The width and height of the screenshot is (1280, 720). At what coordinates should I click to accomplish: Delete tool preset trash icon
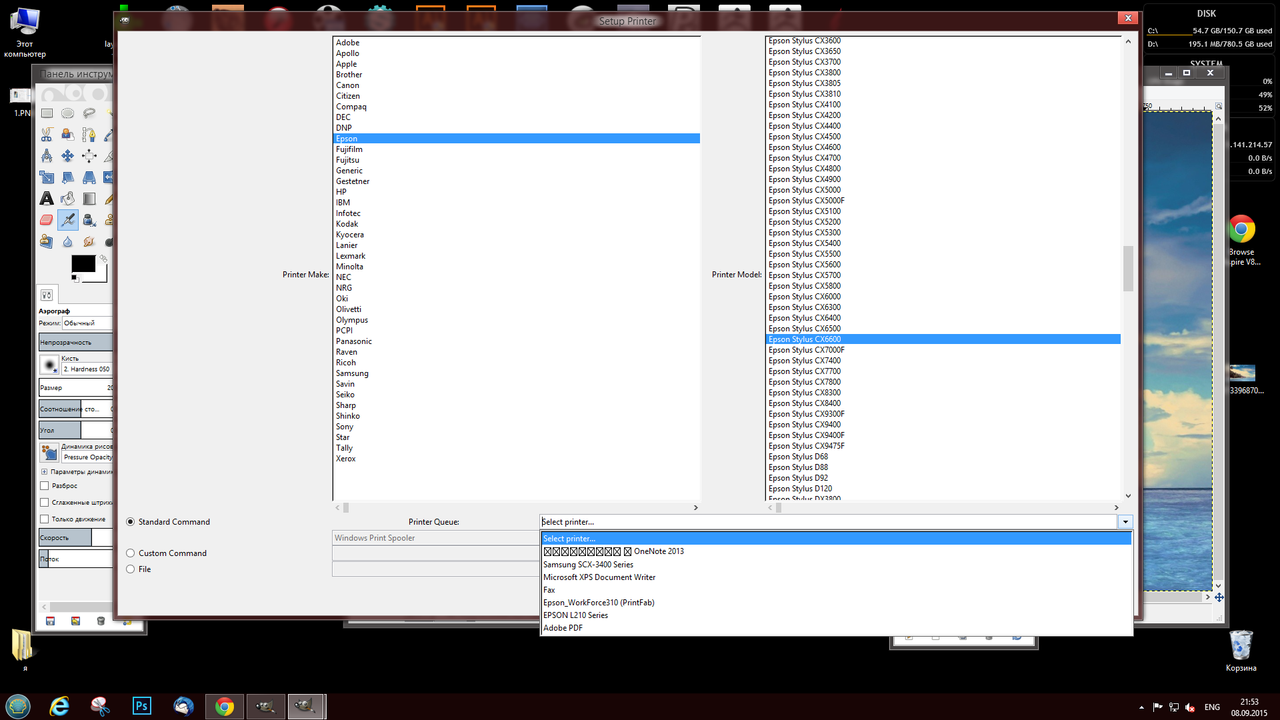[101, 621]
